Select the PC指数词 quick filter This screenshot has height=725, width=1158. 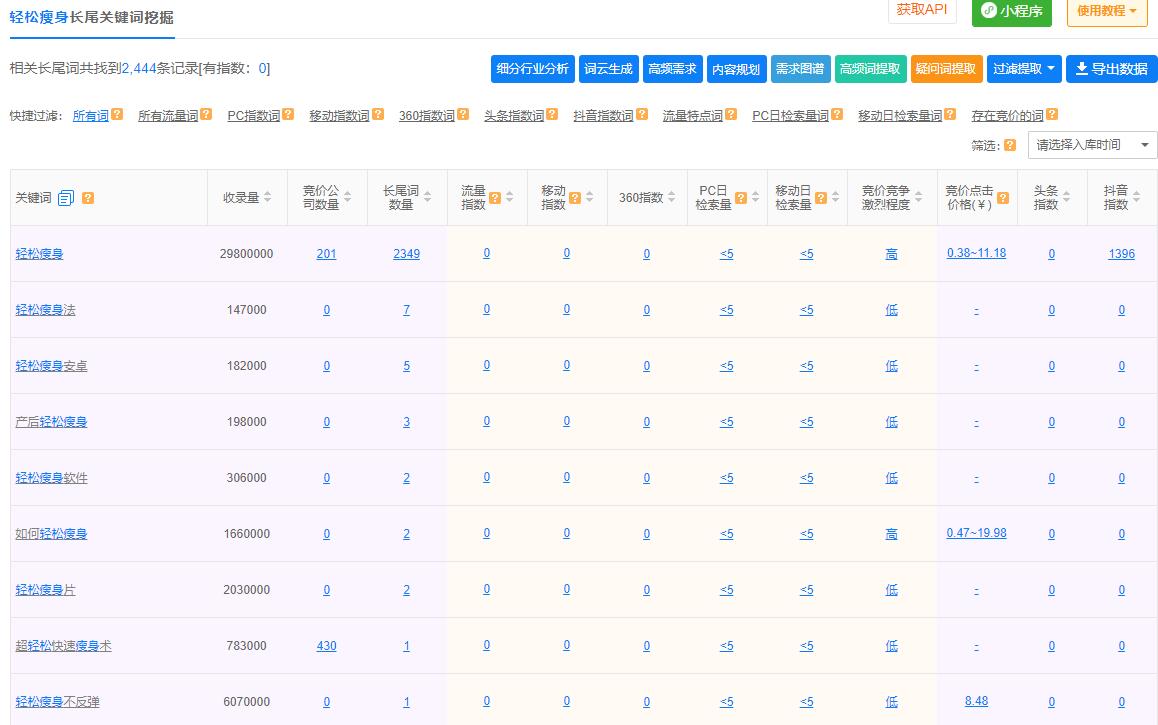pyautogui.click(x=253, y=116)
